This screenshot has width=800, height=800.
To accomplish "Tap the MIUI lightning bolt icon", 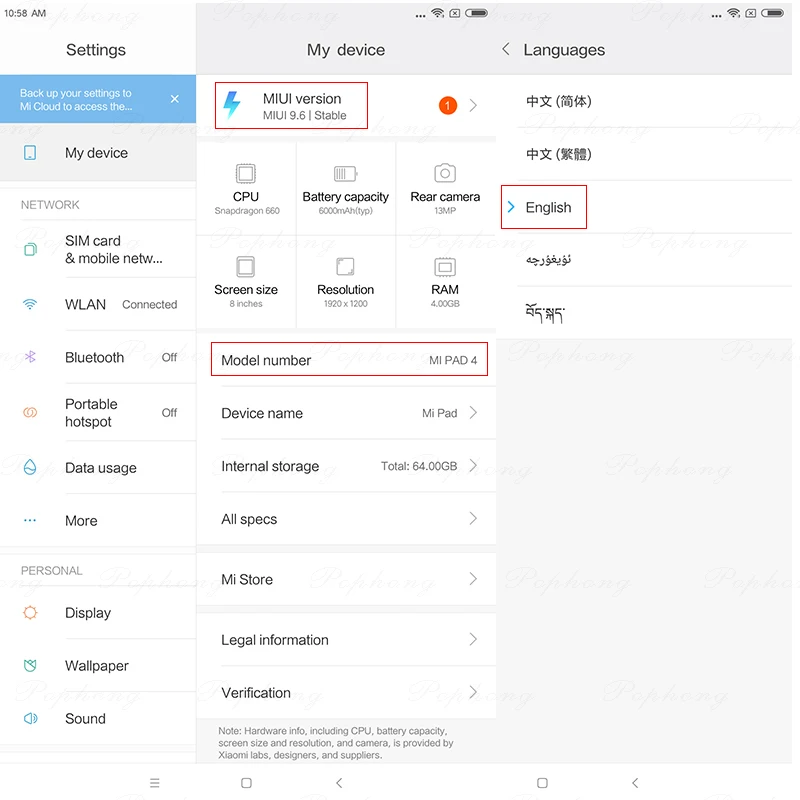I will click(232, 105).
